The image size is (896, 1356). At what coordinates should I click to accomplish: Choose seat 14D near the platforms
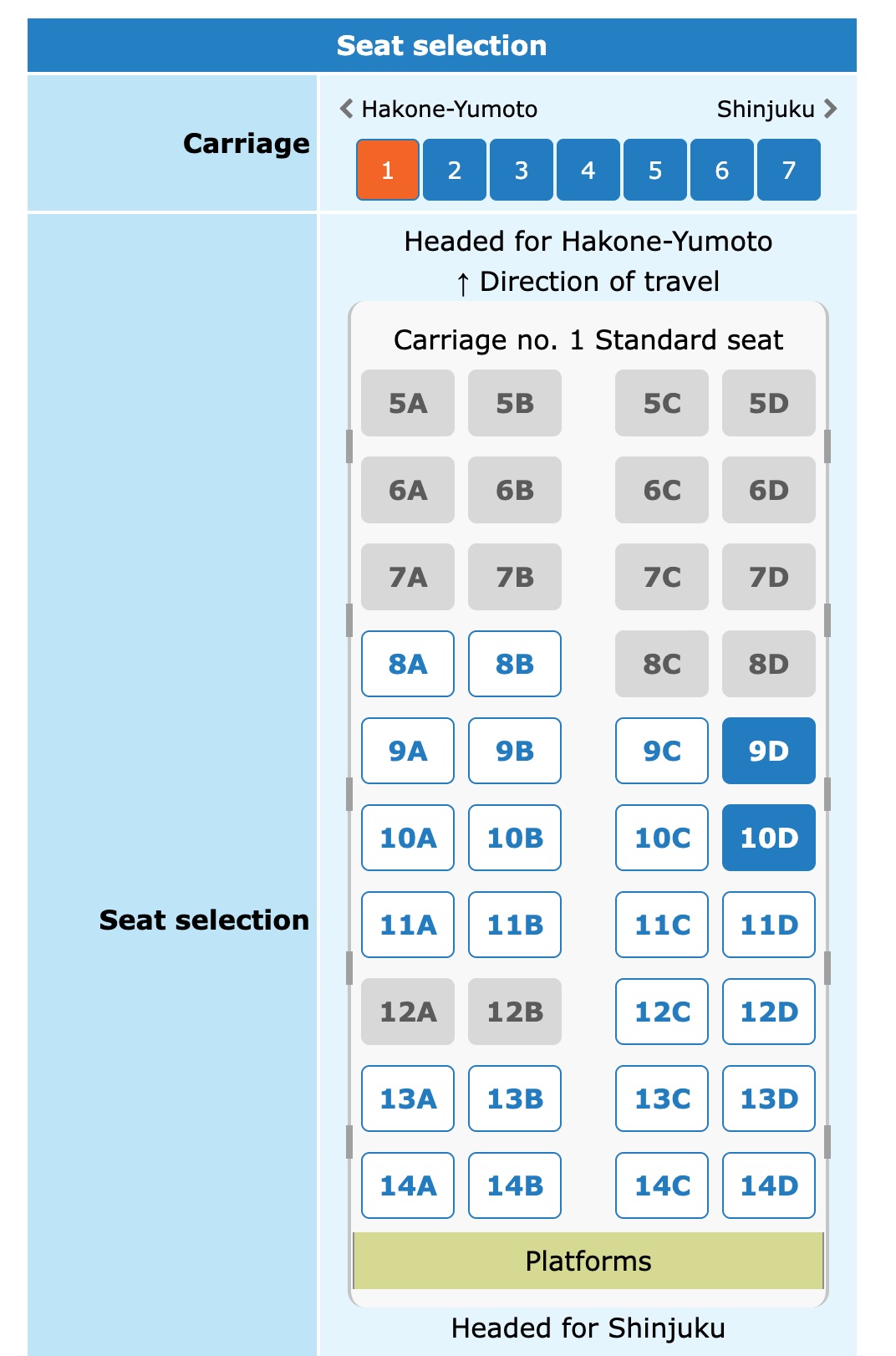[768, 1185]
